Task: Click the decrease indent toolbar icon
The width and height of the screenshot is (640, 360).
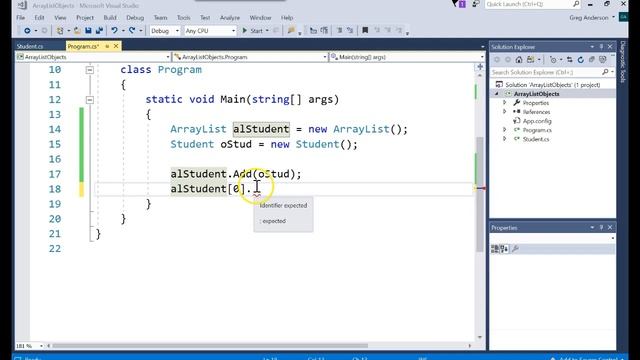Action: click(313, 31)
